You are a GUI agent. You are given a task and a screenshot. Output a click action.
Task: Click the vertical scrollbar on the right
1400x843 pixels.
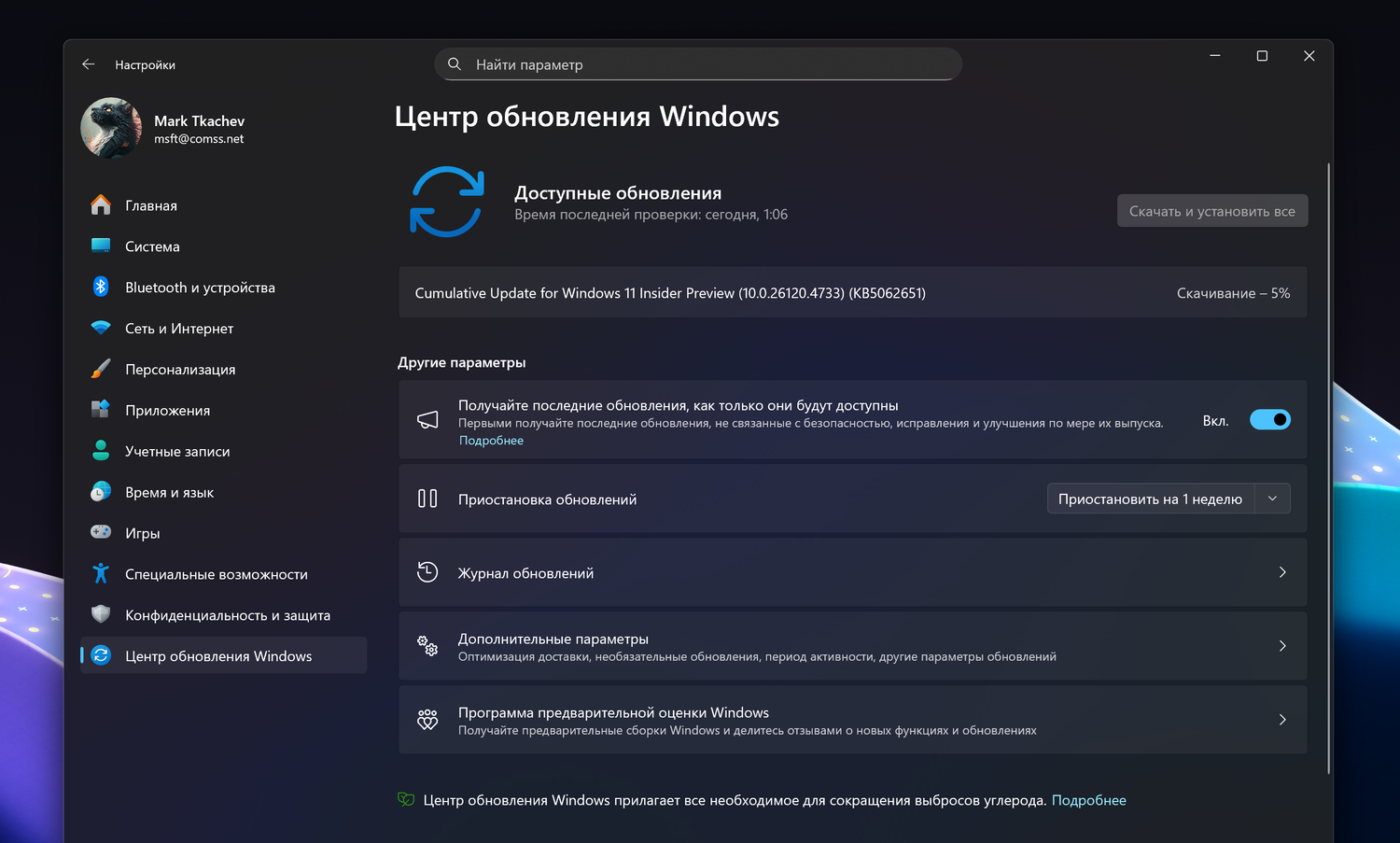click(1328, 469)
